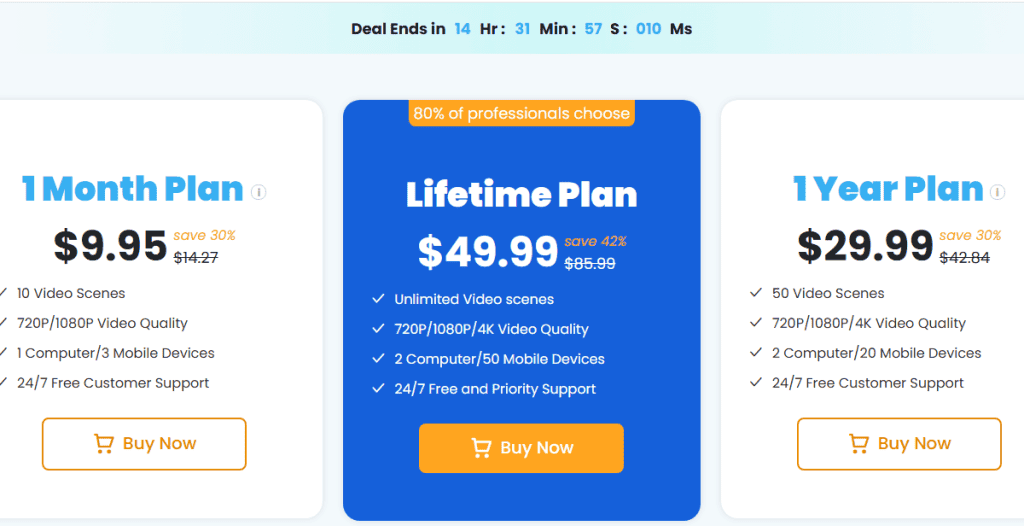Click the info icon beside 1 Year Plan

pos(997,192)
